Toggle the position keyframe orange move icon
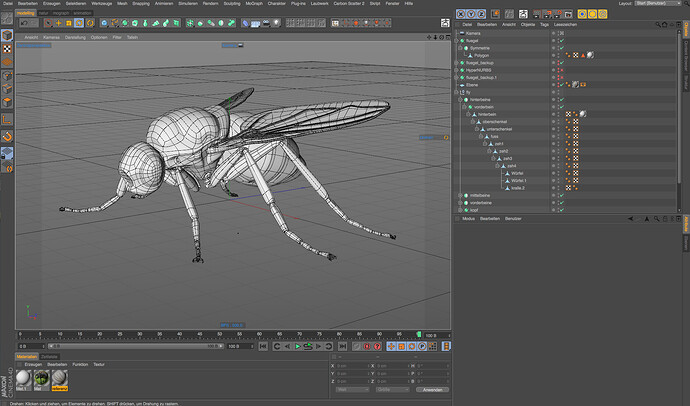This screenshot has width=690, height=406. click(x=391, y=347)
